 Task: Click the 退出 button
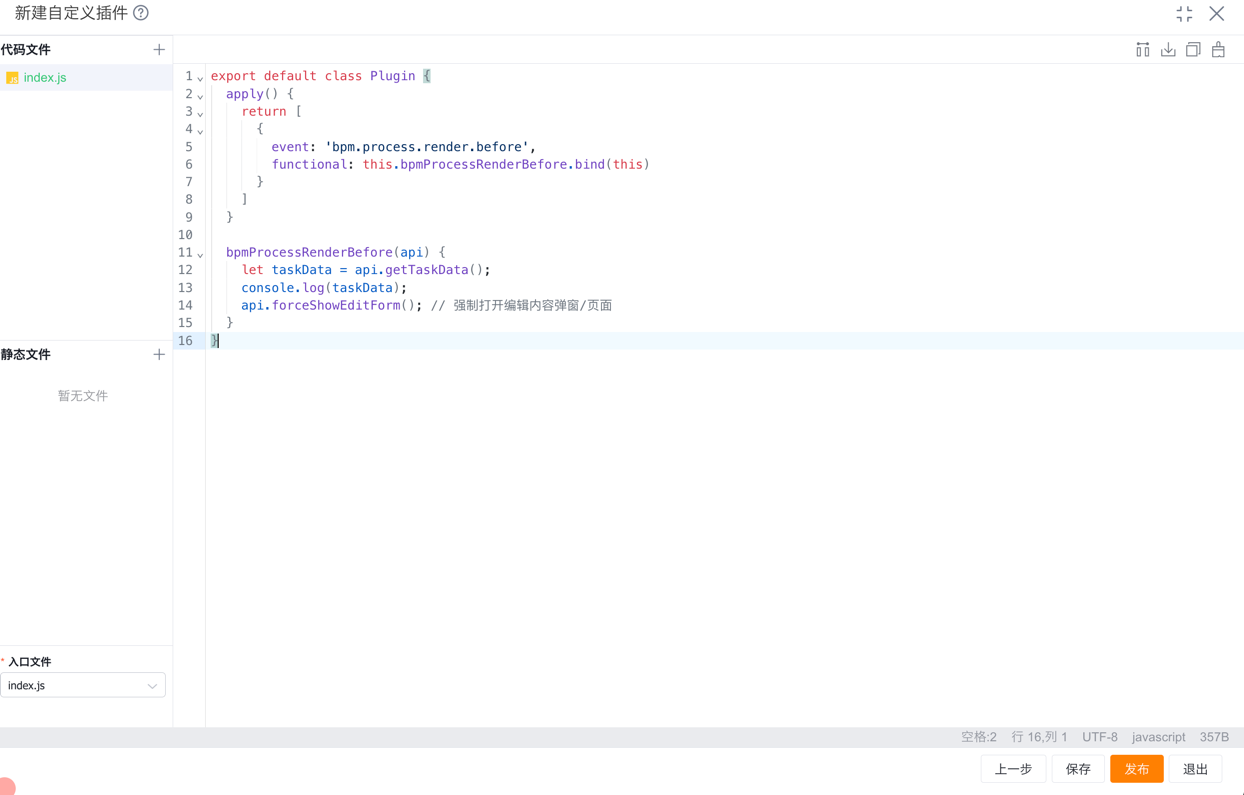[1195, 769]
